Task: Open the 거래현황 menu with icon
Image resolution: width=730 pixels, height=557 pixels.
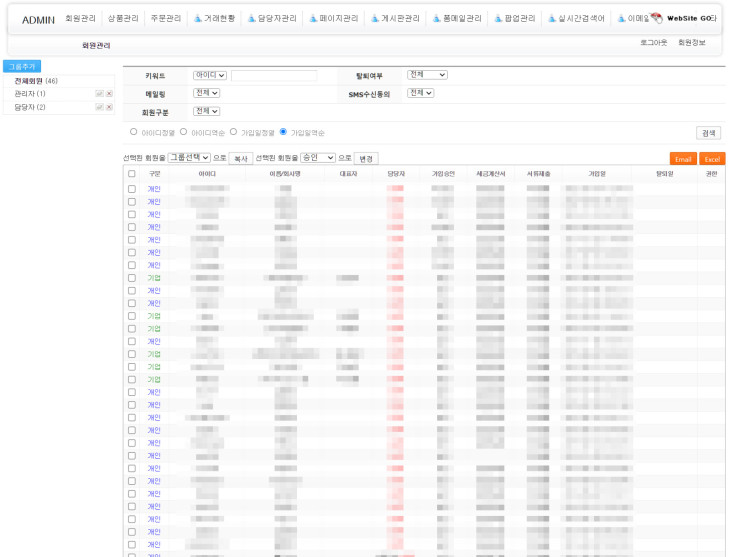Action: (x=214, y=18)
